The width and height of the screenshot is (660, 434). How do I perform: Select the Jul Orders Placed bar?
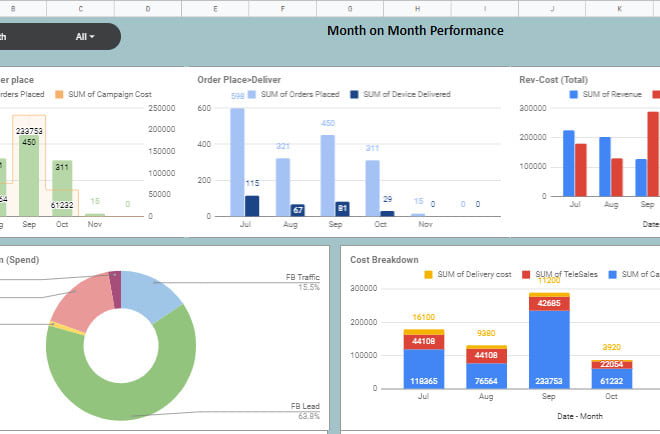click(237, 162)
